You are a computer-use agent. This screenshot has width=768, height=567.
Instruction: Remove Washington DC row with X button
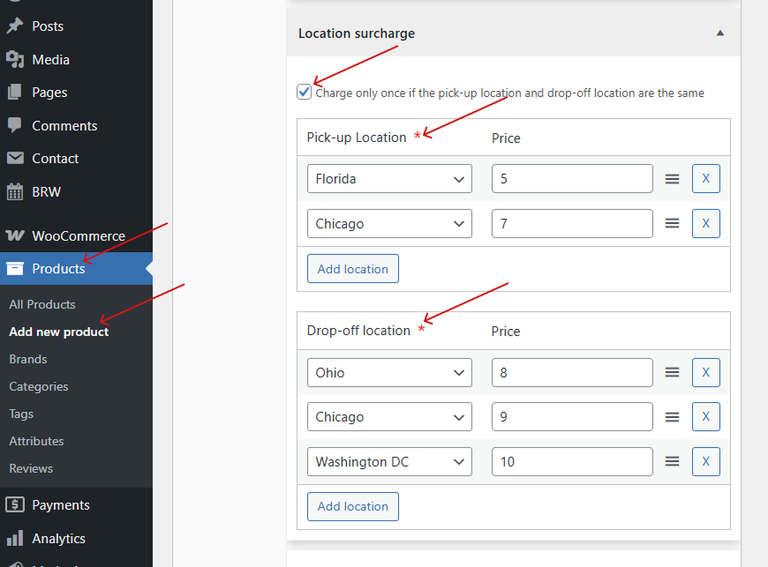tap(705, 461)
